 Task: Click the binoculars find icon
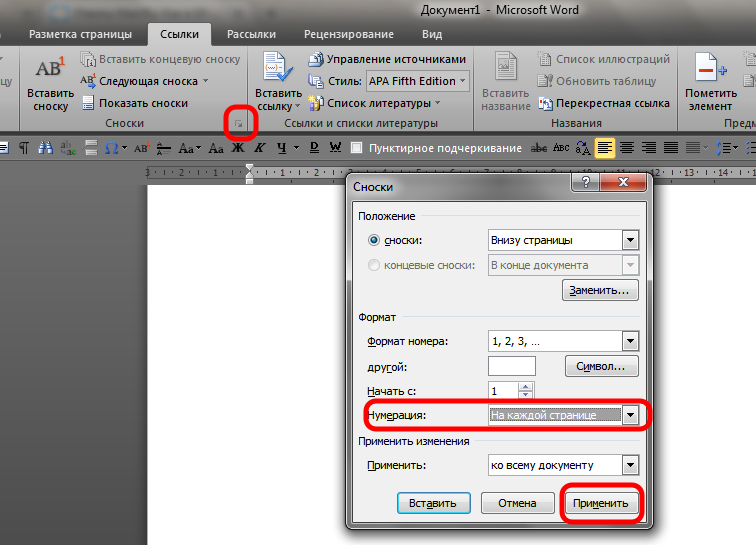46,148
